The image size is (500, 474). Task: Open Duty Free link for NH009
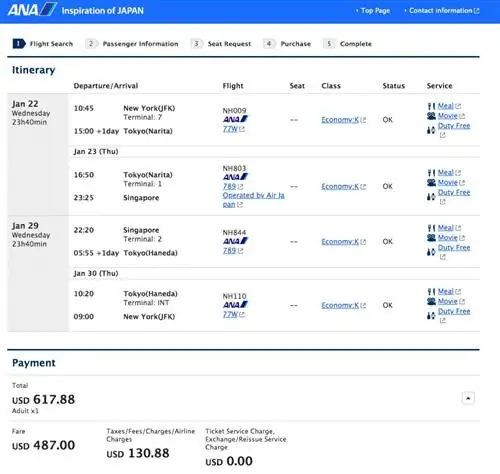coord(454,126)
